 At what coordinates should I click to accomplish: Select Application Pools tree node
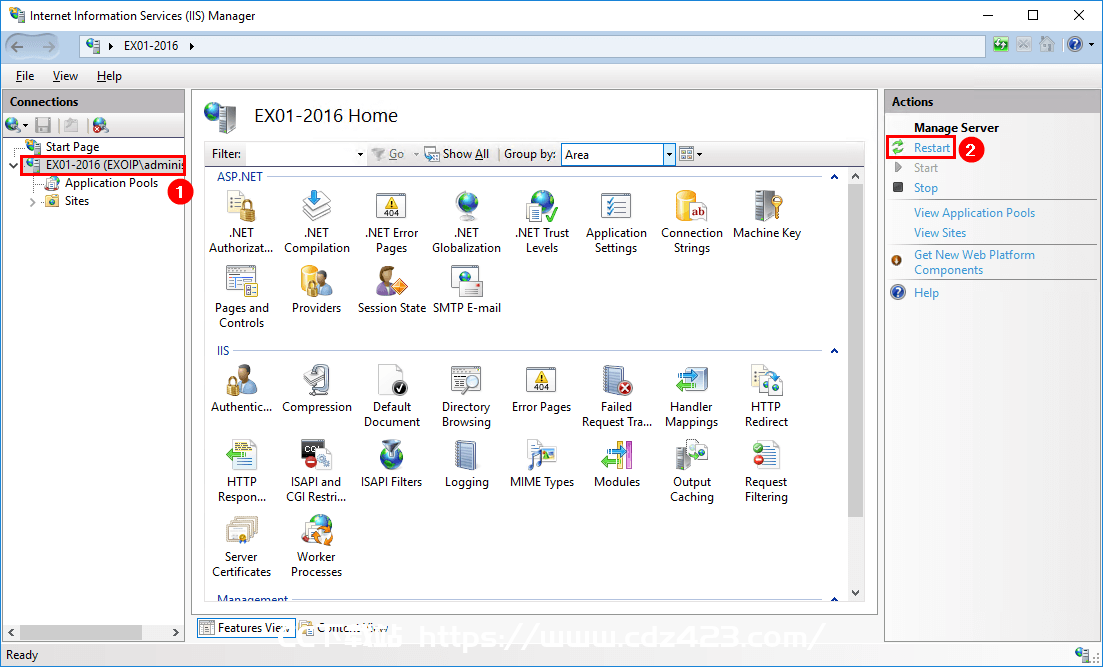pyautogui.click(x=111, y=183)
